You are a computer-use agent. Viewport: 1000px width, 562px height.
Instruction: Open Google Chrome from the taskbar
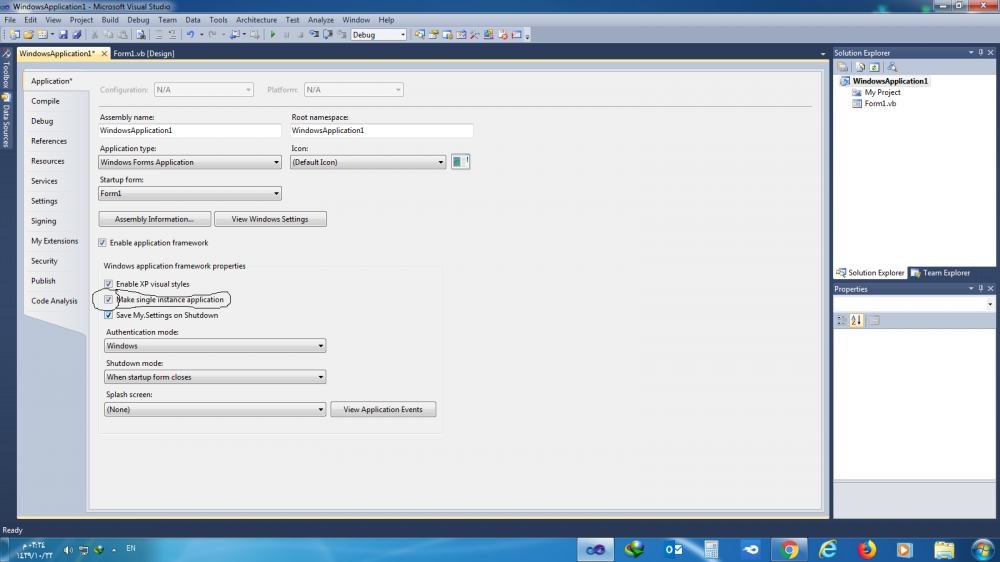[x=789, y=549]
